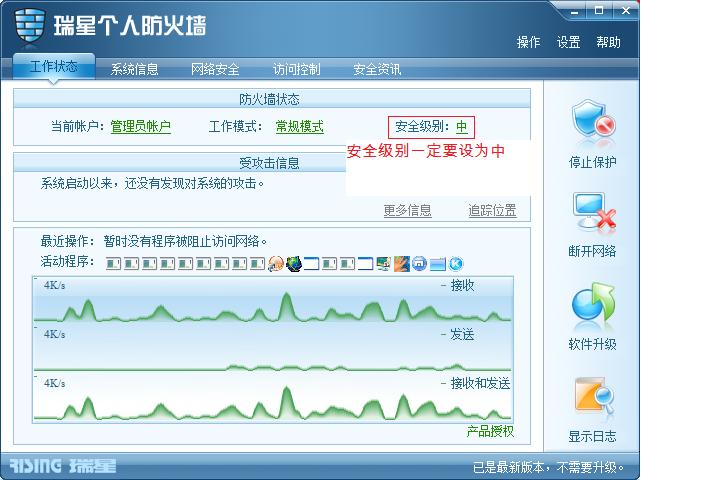The height and width of the screenshot is (480, 720).
Task: Open the 网络安全 tab
Action: pyautogui.click(x=215, y=69)
